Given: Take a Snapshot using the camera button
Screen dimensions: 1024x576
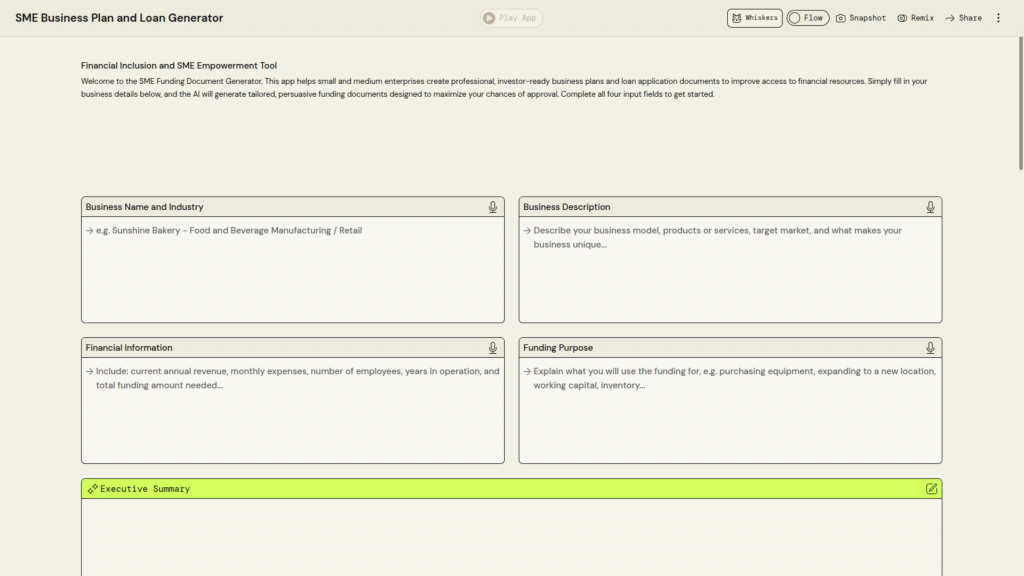Looking at the screenshot, I should click(x=861, y=18).
